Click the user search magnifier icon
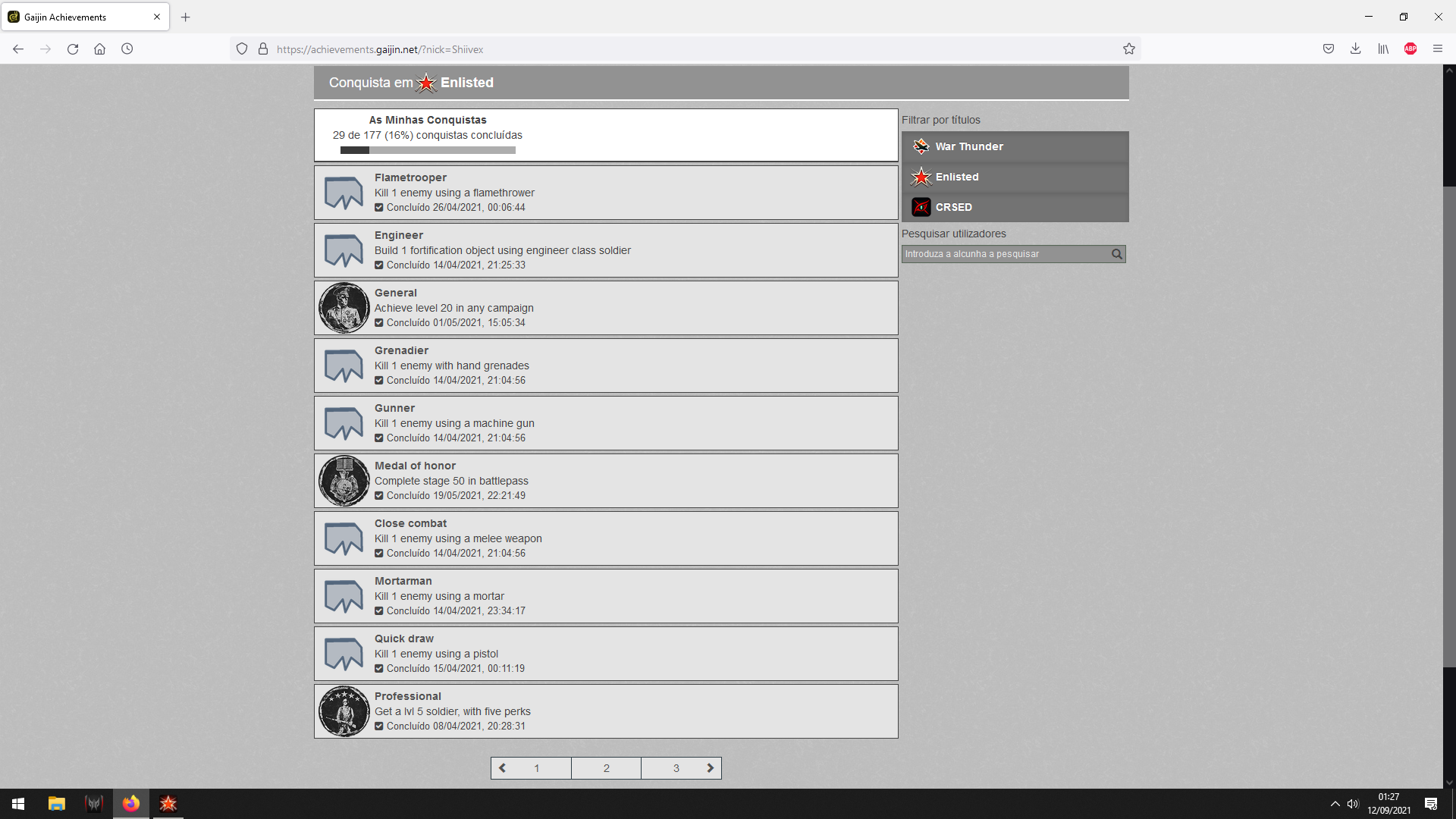The width and height of the screenshot is (1456, 819). [x=1116, y=254]
